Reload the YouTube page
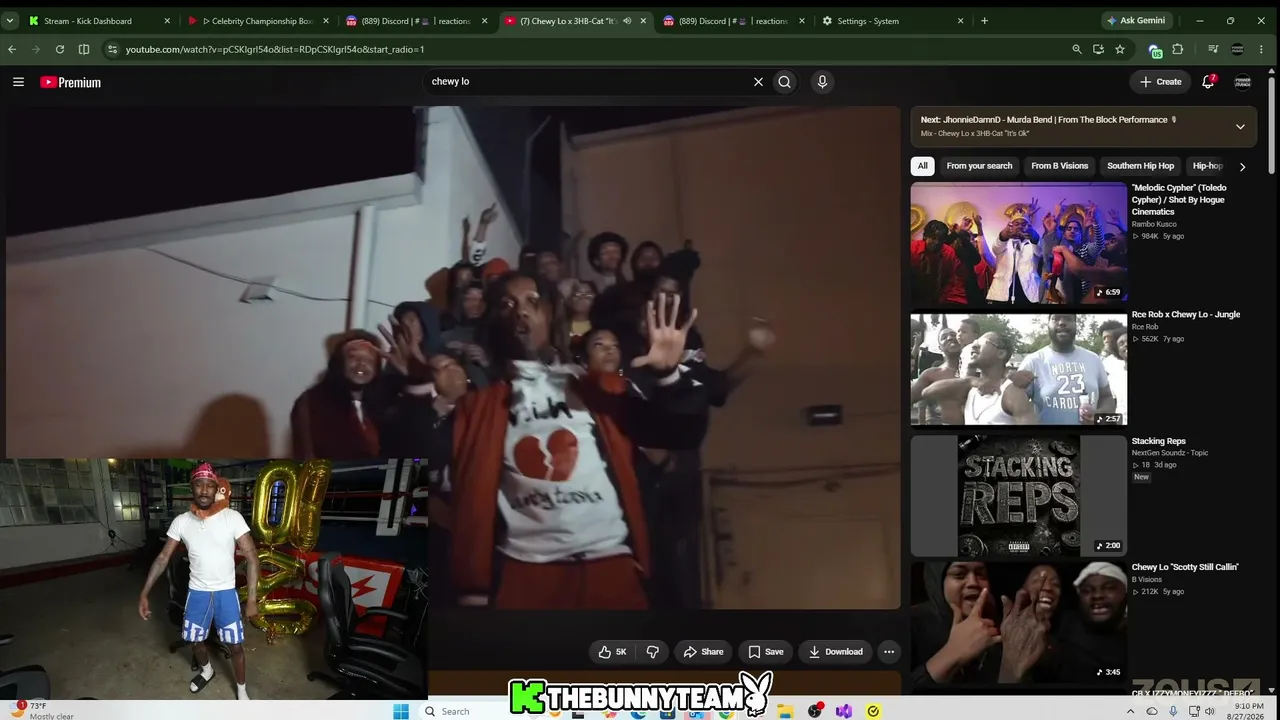The height and width of the screenshot is (720, 1280). 60,49
